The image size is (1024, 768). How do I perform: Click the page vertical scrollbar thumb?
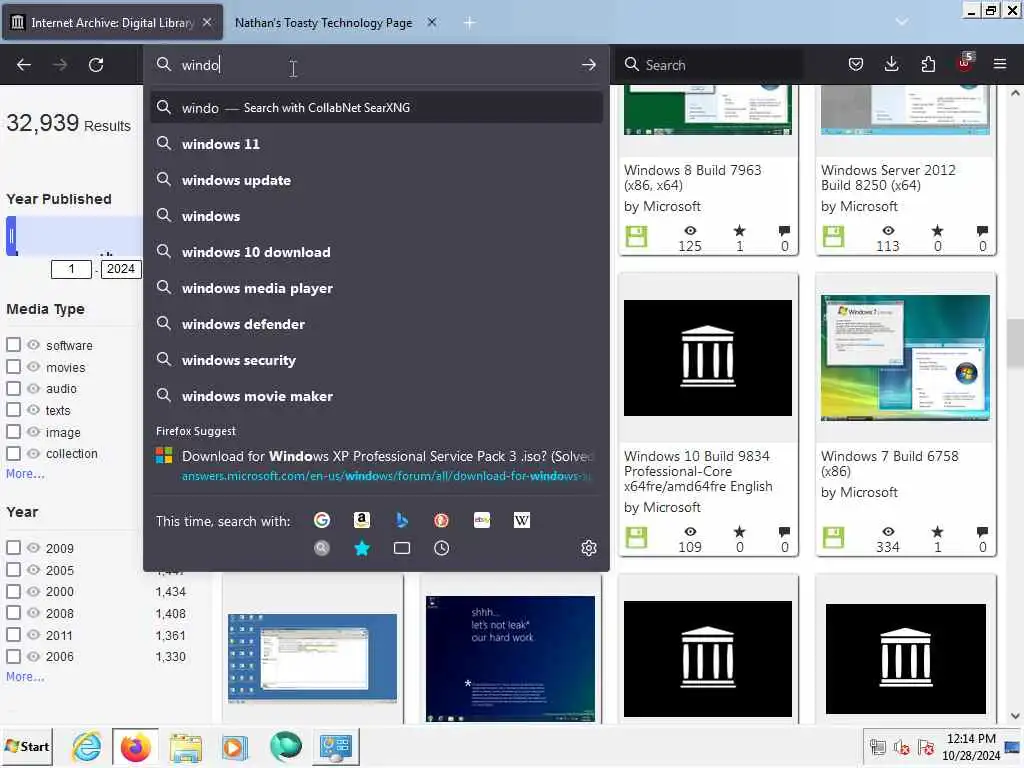[1015, 342]
